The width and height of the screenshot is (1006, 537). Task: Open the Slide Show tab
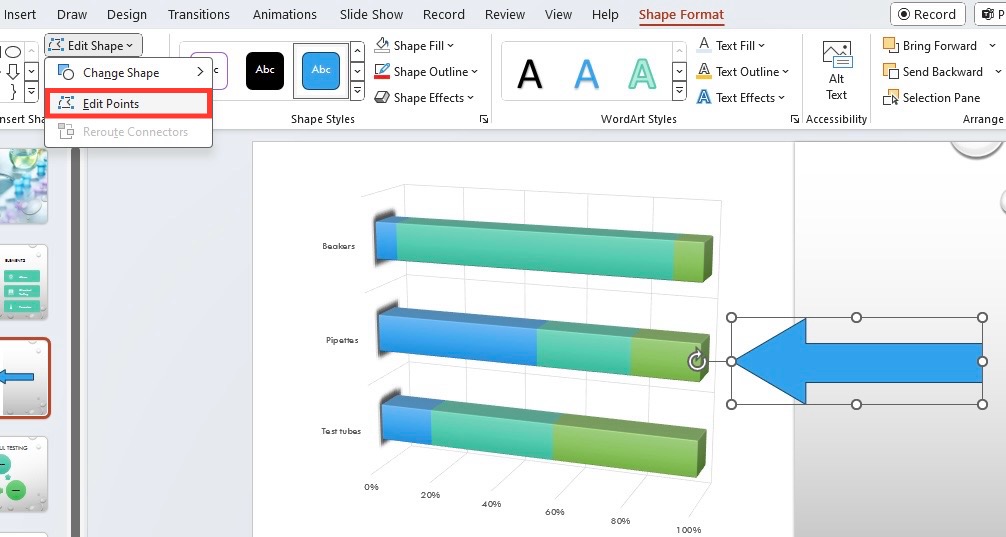[371, 14]
